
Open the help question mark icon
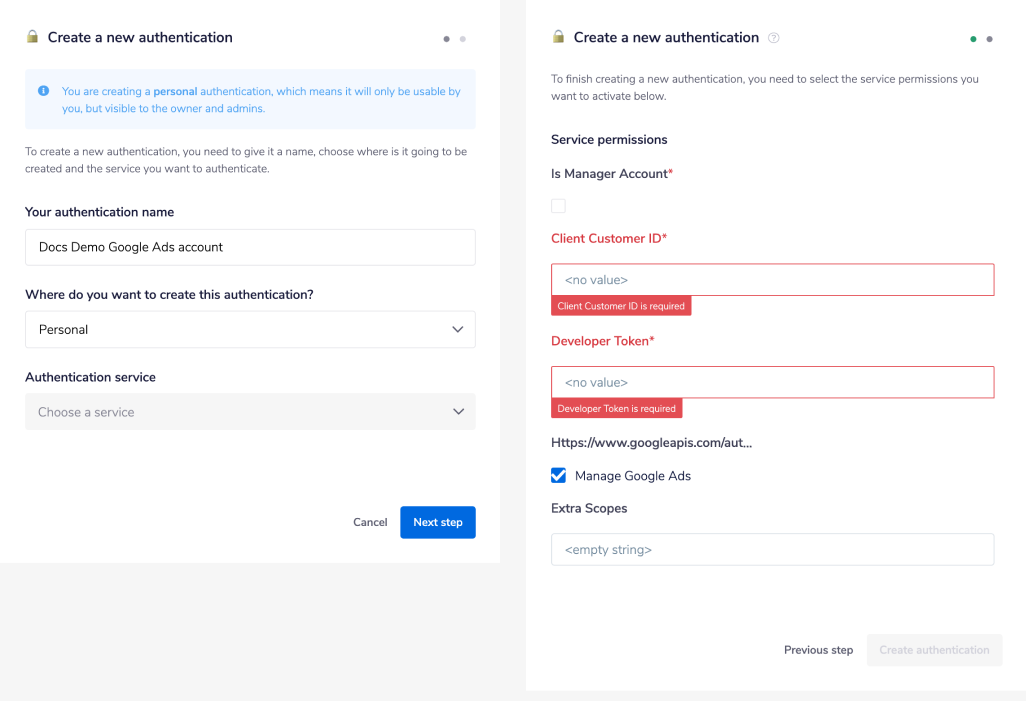[773, 37]
